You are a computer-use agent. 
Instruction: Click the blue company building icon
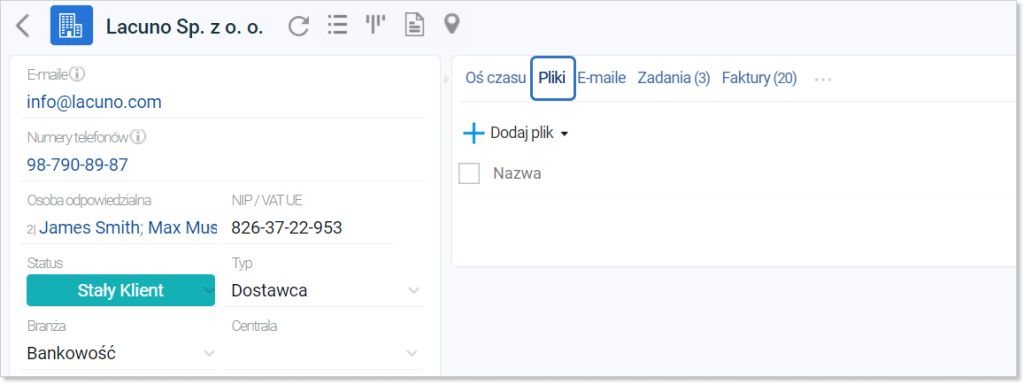[71, 25]
